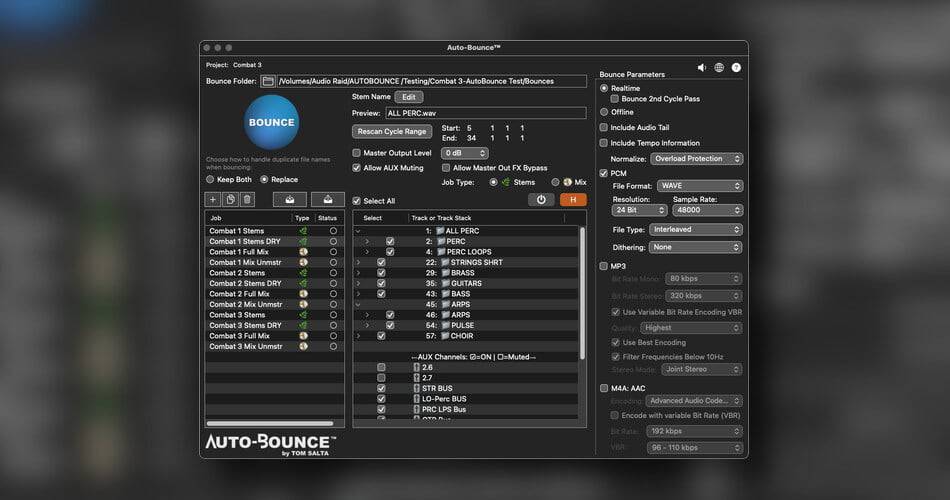Enable Master Output Level checkbox
950x500 pixels.
(x=356, y=153)
